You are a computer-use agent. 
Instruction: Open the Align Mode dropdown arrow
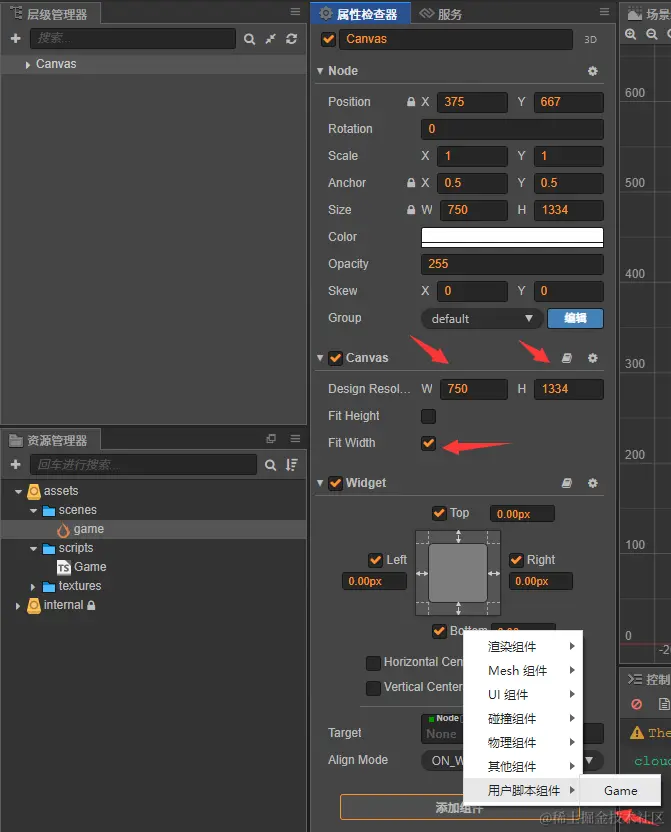click(x=589, y=760)
